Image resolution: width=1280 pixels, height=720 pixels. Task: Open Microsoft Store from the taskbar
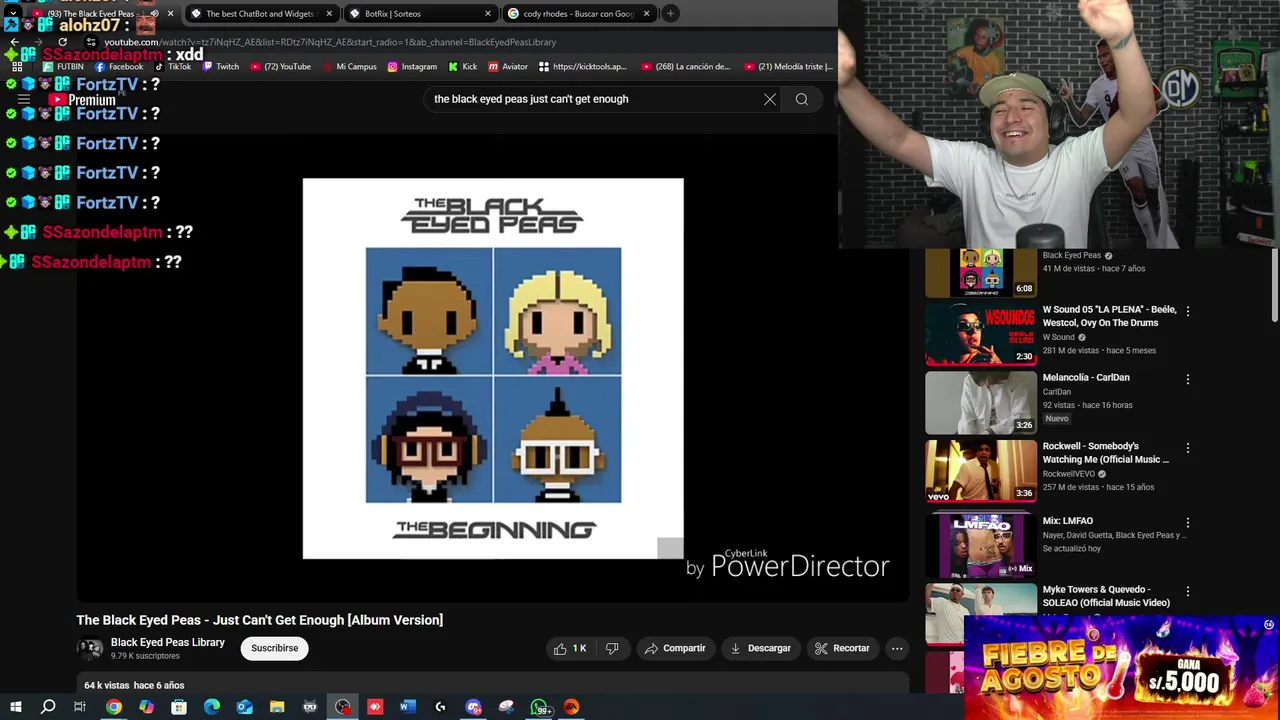click(179, 707)
